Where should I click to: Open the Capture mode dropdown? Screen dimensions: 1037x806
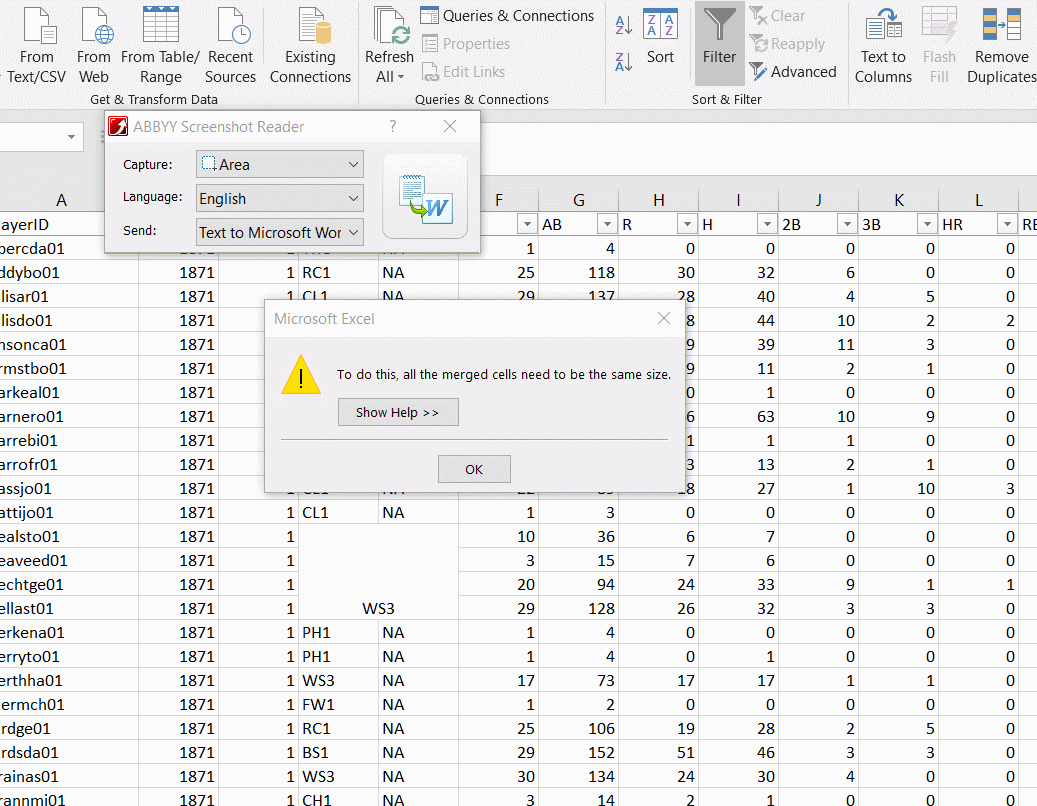click(280, 164)
